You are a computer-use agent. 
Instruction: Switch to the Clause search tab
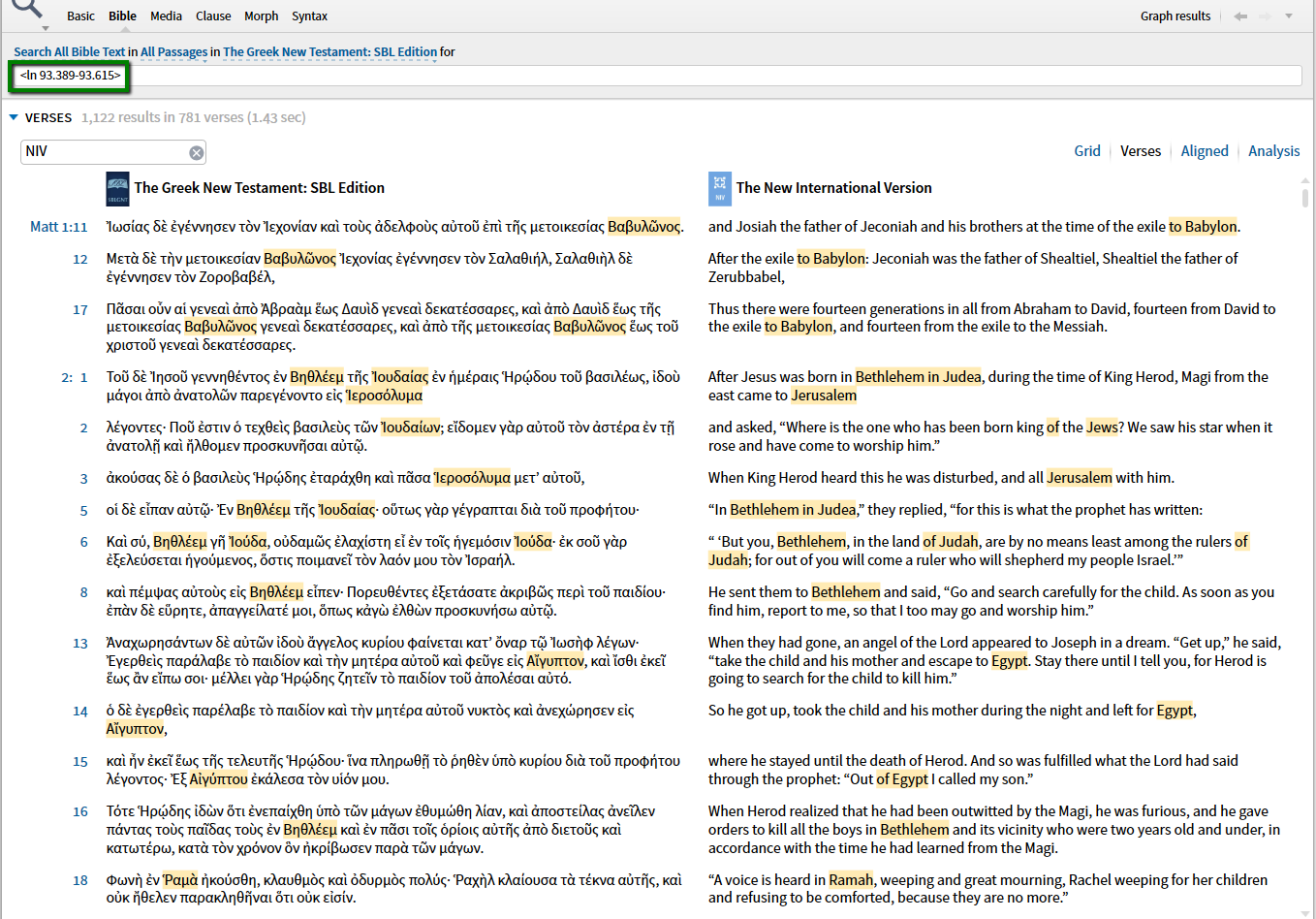point(213,16)
